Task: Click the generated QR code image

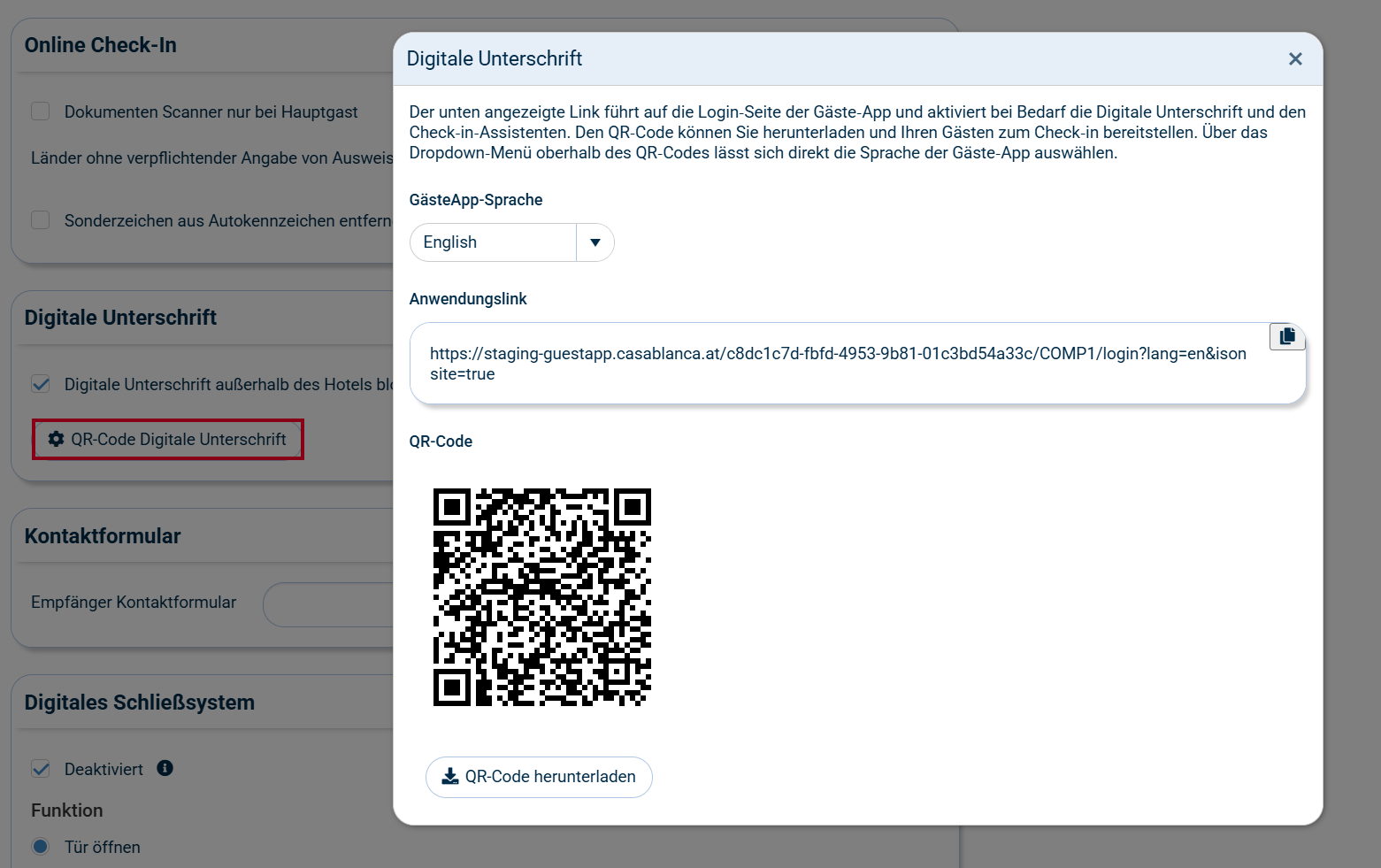Action: (541, 596)
